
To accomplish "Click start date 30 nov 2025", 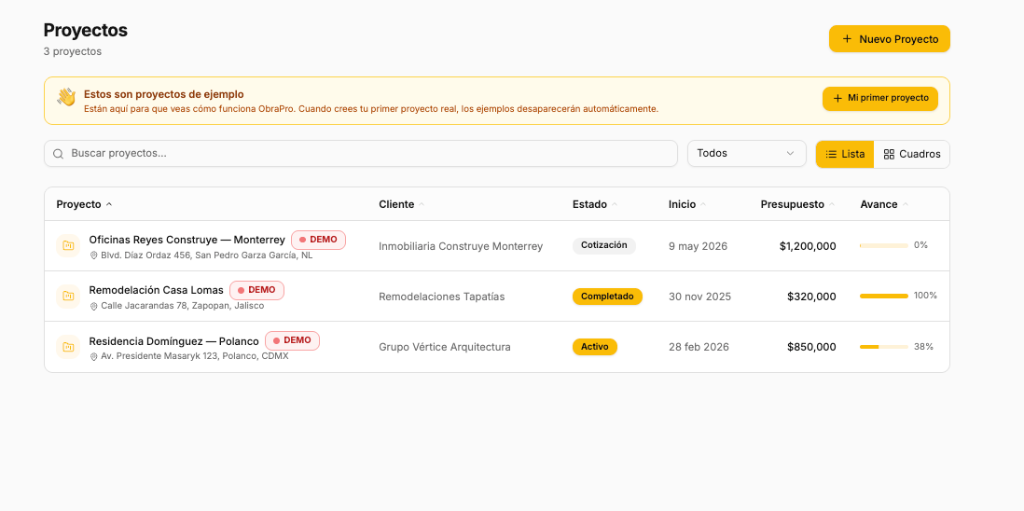I will tap(700, 297).
